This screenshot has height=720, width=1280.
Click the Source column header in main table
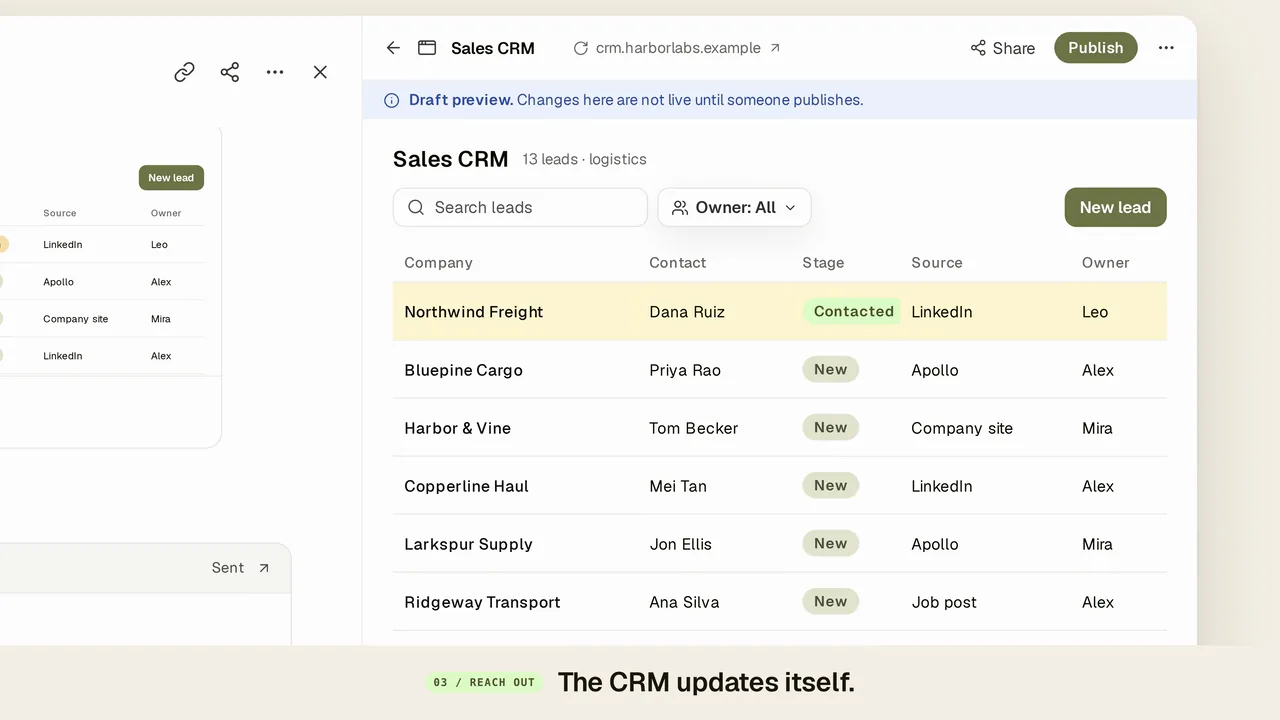937,263
